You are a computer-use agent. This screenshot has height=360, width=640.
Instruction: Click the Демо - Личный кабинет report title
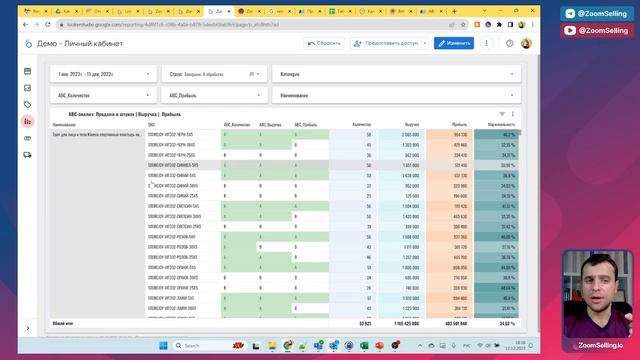coord(80,43)
